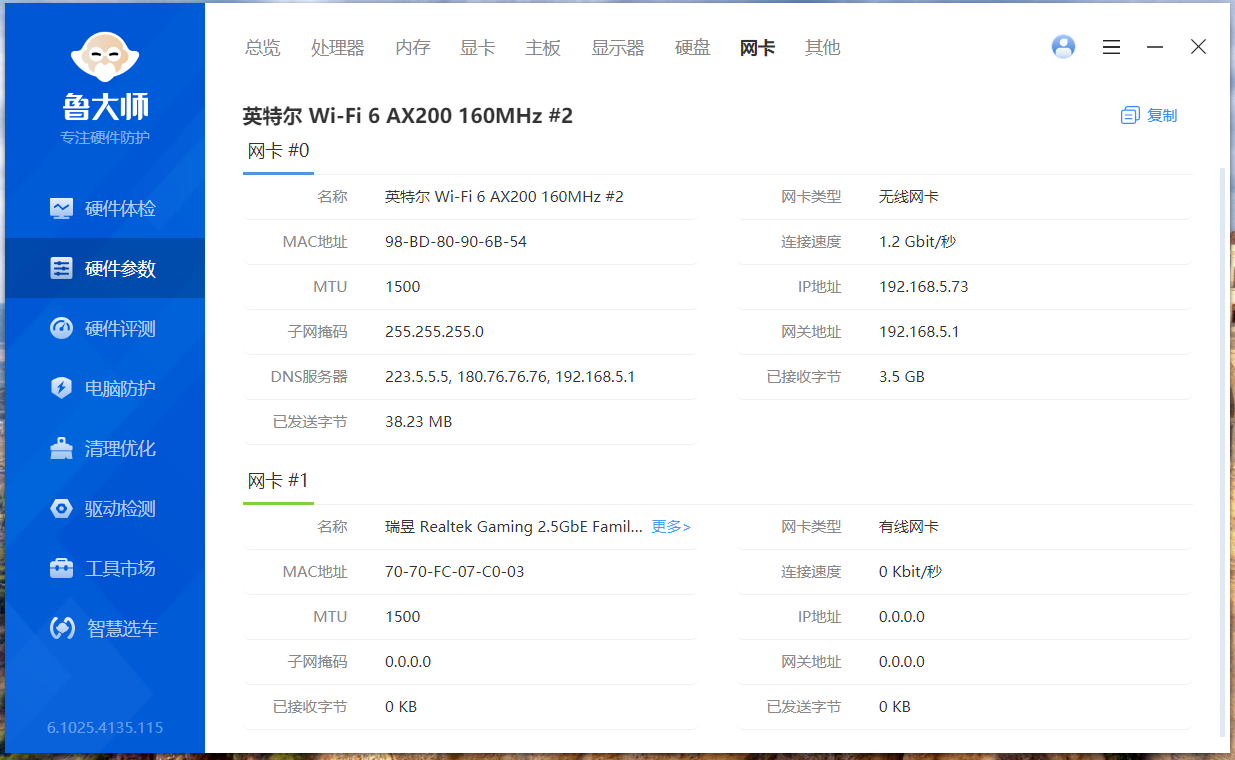Switch to the 处理器 tab

(x=338, y=47)
